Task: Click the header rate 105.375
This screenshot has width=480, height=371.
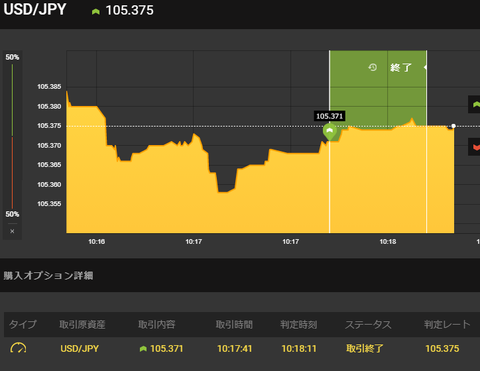Action: point(130,10)
